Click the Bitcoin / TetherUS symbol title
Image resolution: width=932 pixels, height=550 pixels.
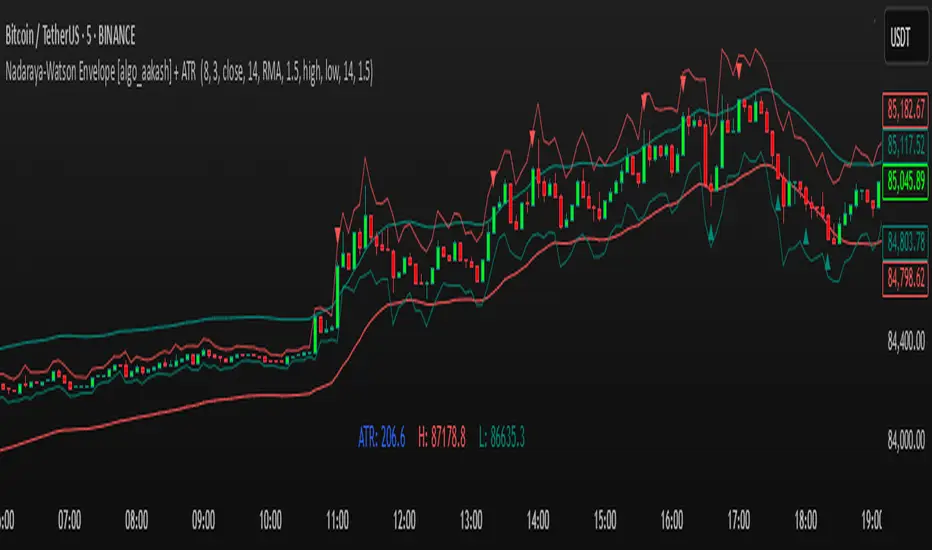[x=70, y=36]
